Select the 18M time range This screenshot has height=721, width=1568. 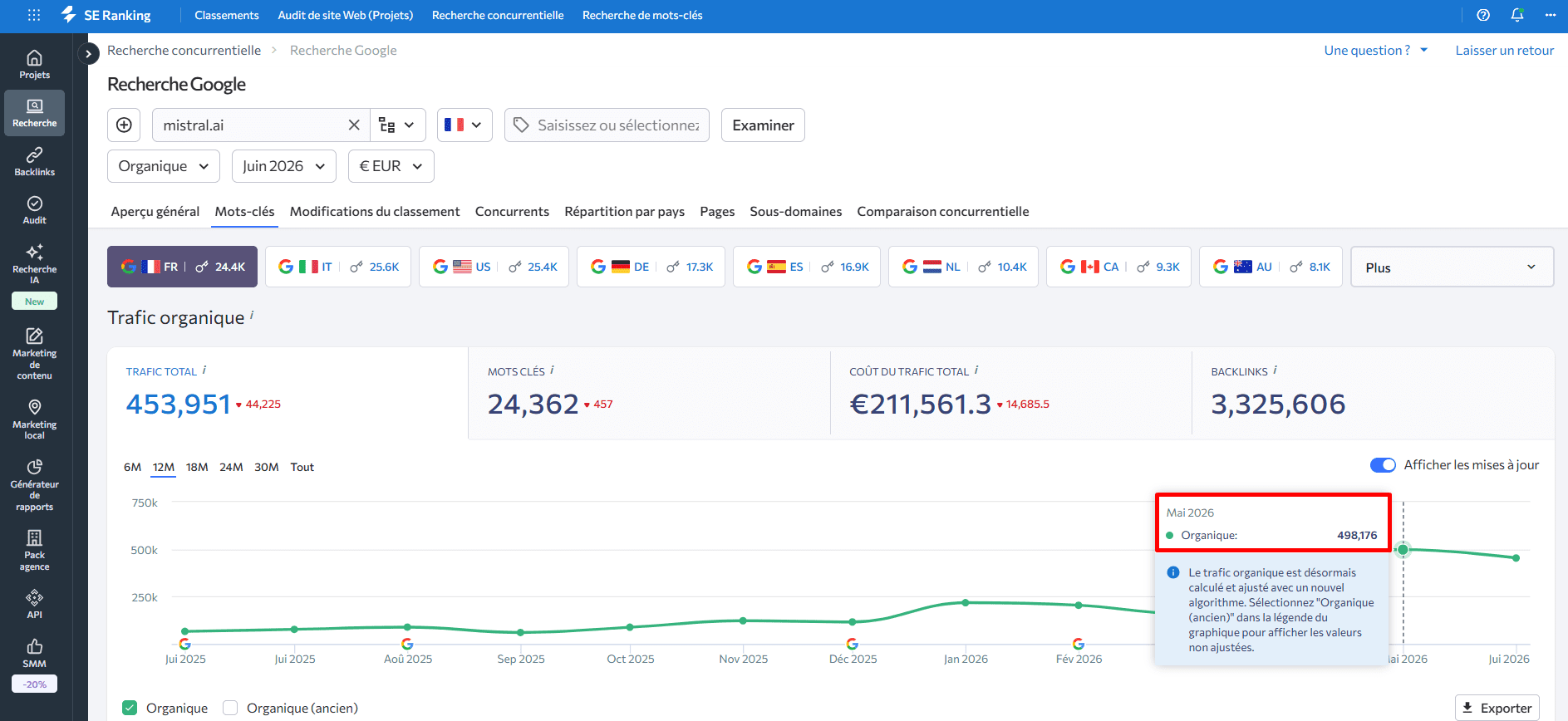[x=197, y=467]
